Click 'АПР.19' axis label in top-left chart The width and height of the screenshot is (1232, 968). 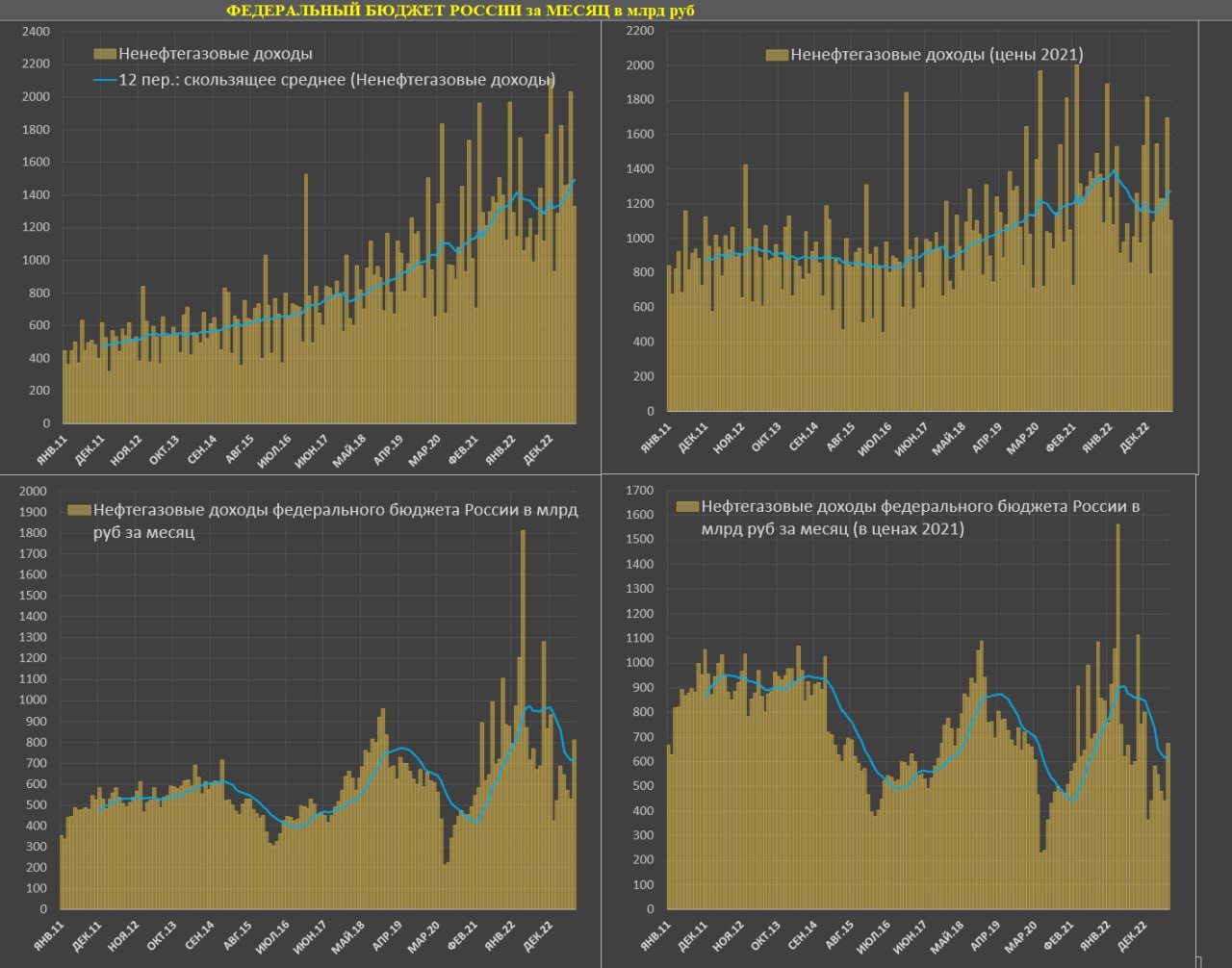tap(383, 449)
